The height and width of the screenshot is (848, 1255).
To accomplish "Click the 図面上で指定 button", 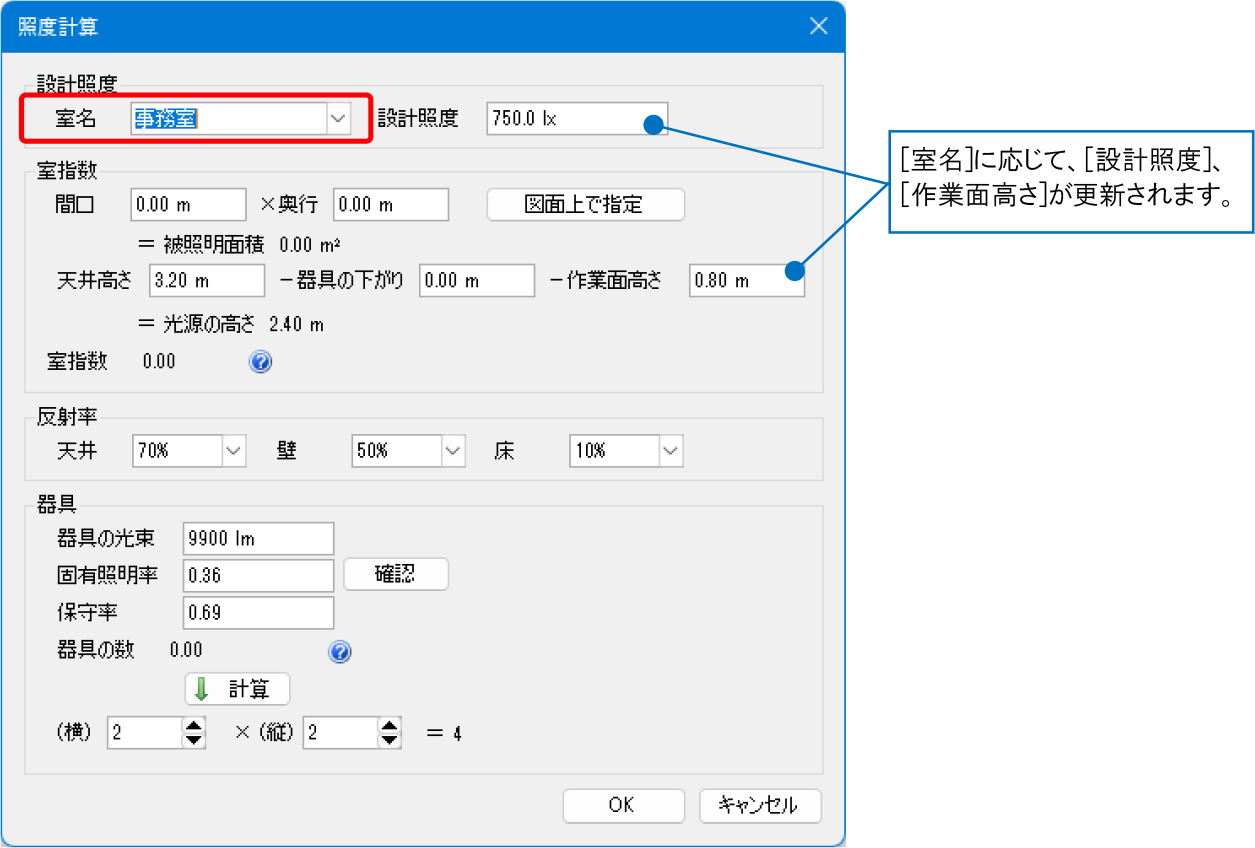I will [585, 205].
